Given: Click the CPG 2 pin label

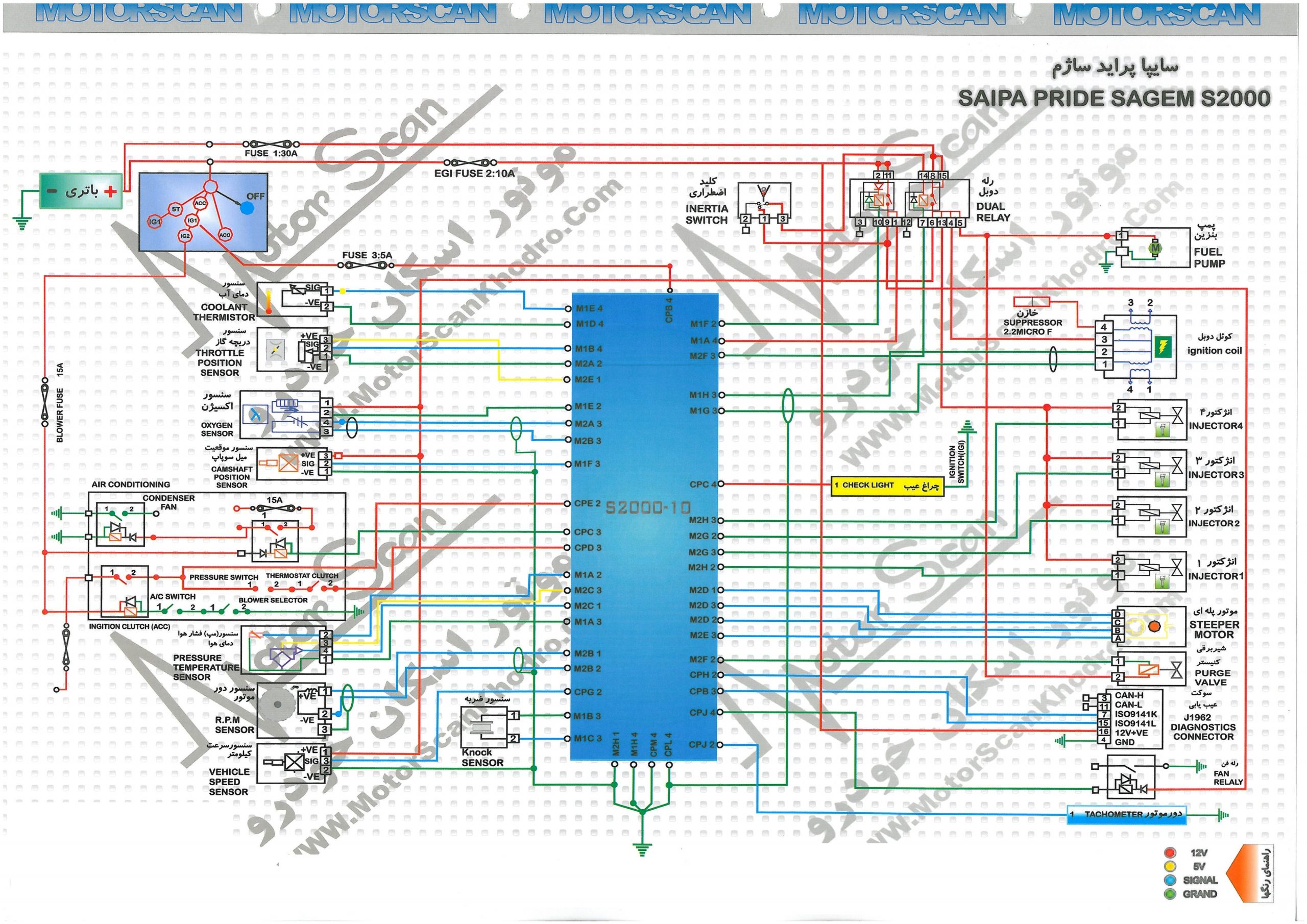Looking at the screenshot, I should [x=588, y=692].
